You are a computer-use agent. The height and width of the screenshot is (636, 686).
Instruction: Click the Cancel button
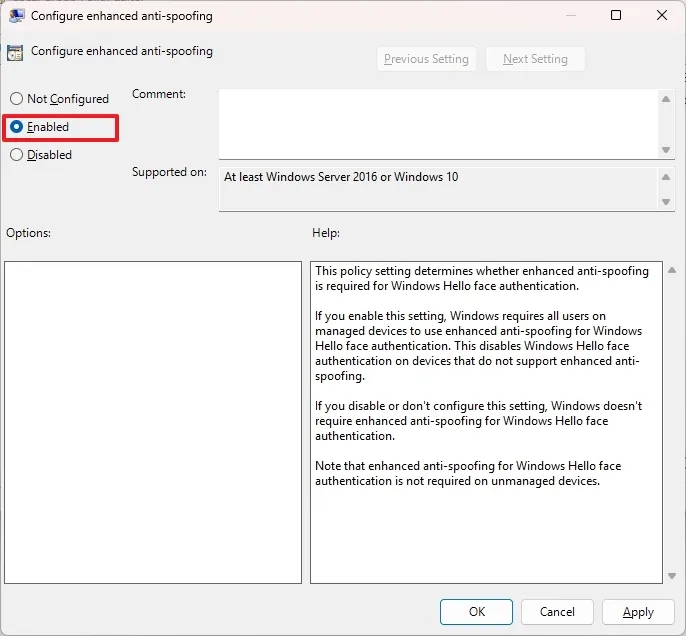click(x=557, y=612)
